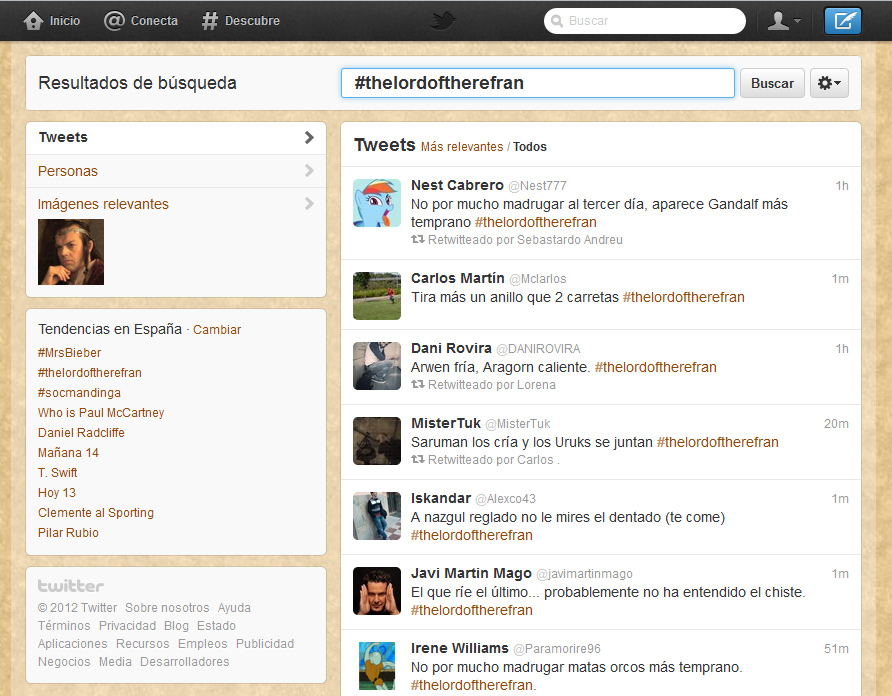Click MisterTuk's avatar

377,441
